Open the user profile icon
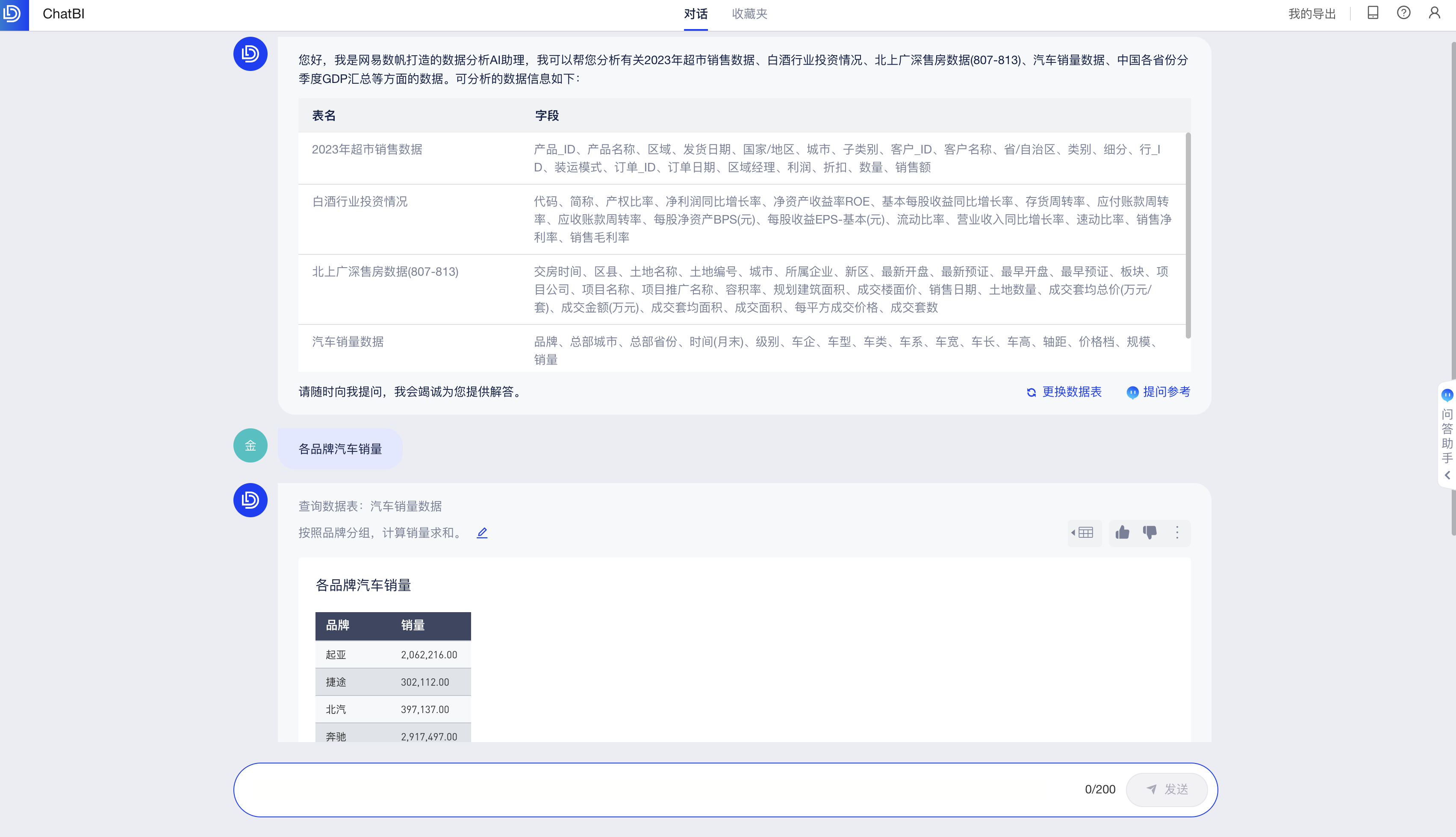Image resolution: width=1456 pixels, height=837 pixels. point(1434,13)
